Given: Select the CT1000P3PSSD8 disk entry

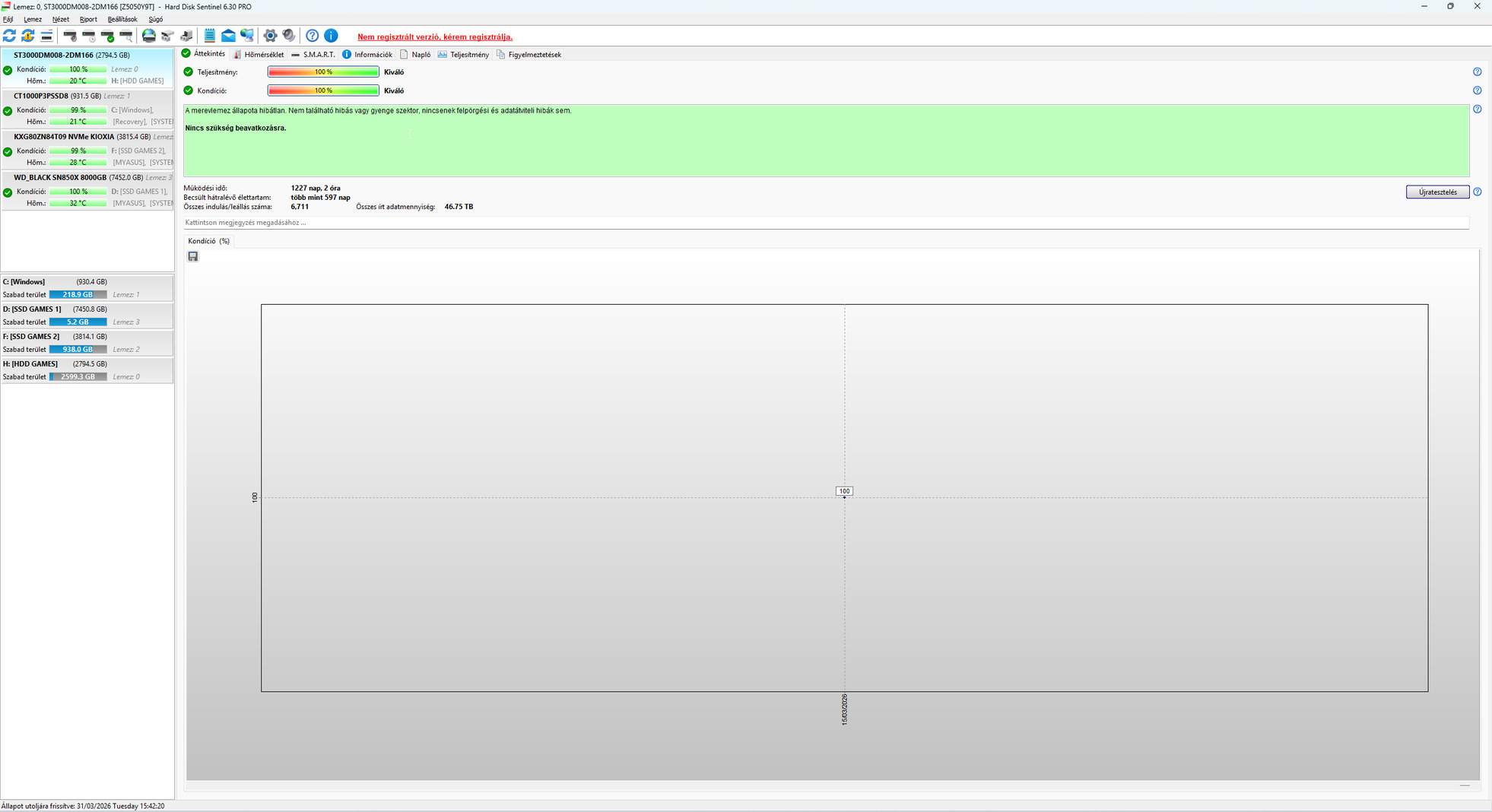Looking at the screenshot, I should point(87,109).
